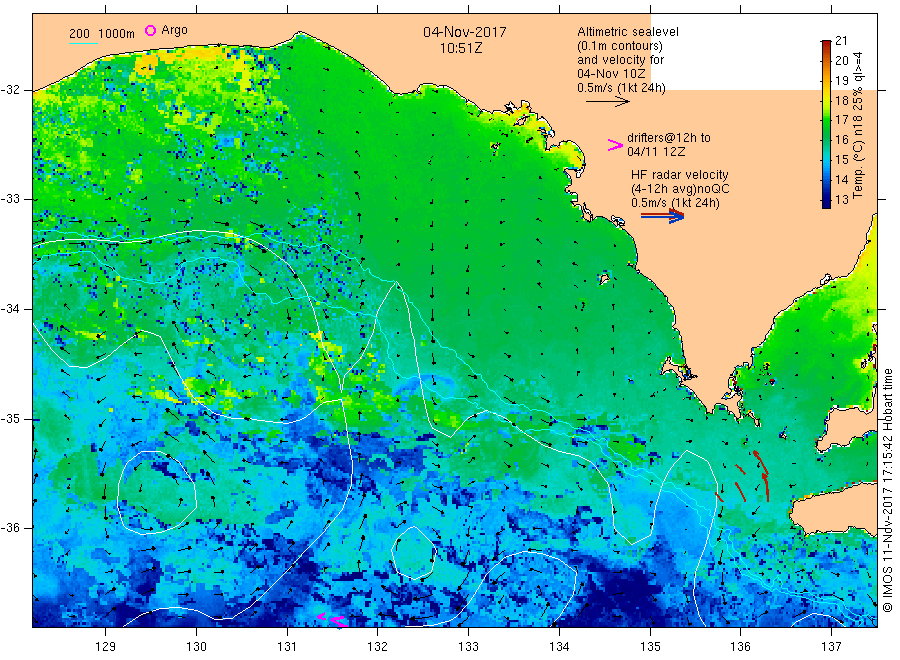Click the '04-Nov 10Z' legend text
The height and width of the screenshot is (660, 900).
click(x=611, y=74)
